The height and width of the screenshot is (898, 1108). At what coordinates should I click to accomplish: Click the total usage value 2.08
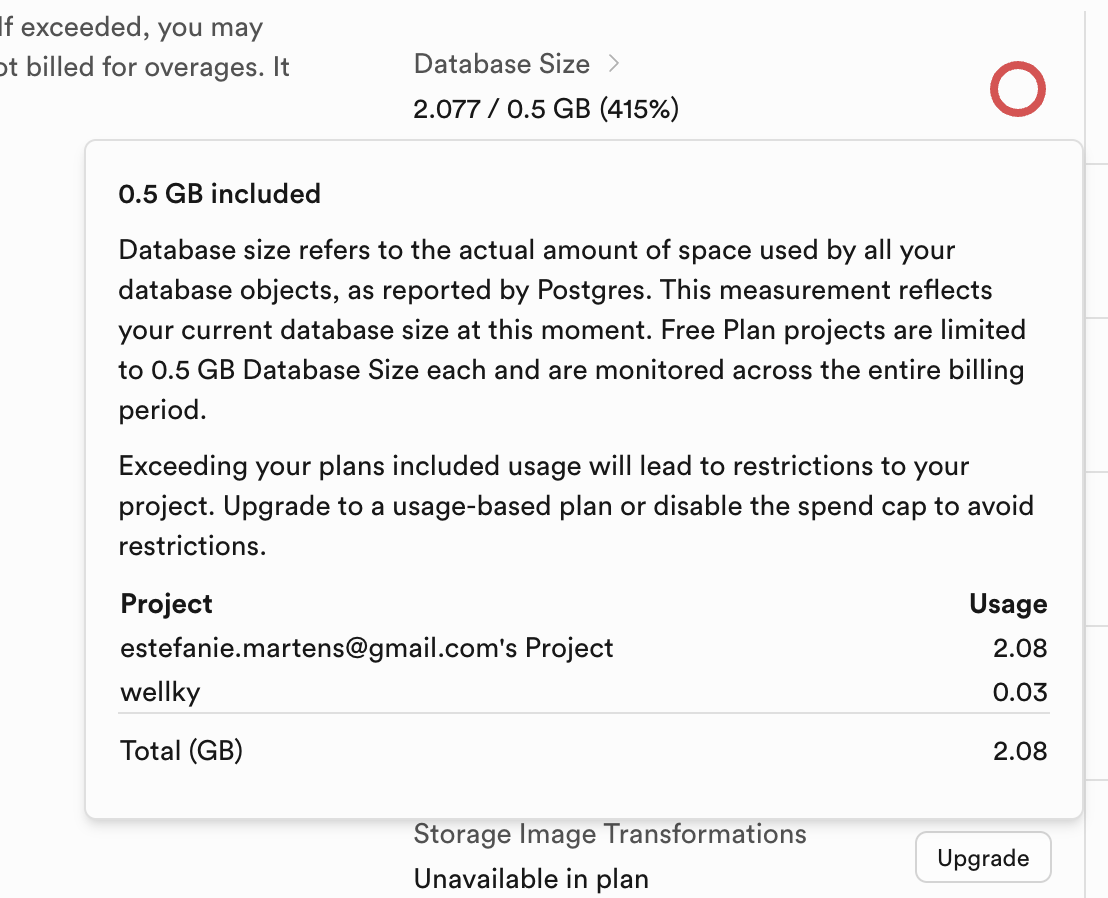1020,751
